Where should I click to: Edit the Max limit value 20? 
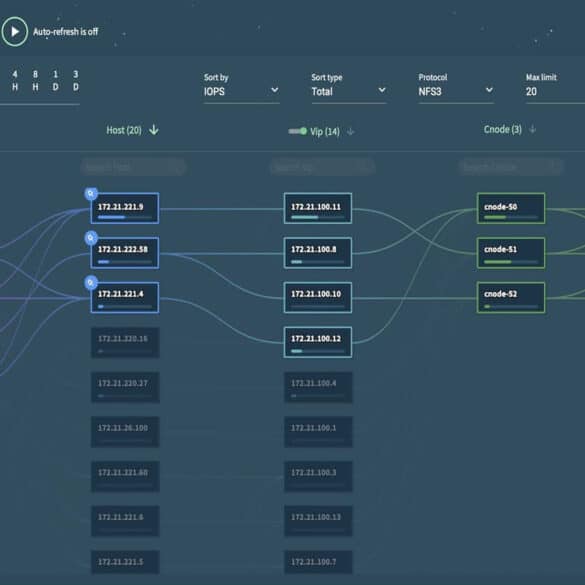pos(555,91)
